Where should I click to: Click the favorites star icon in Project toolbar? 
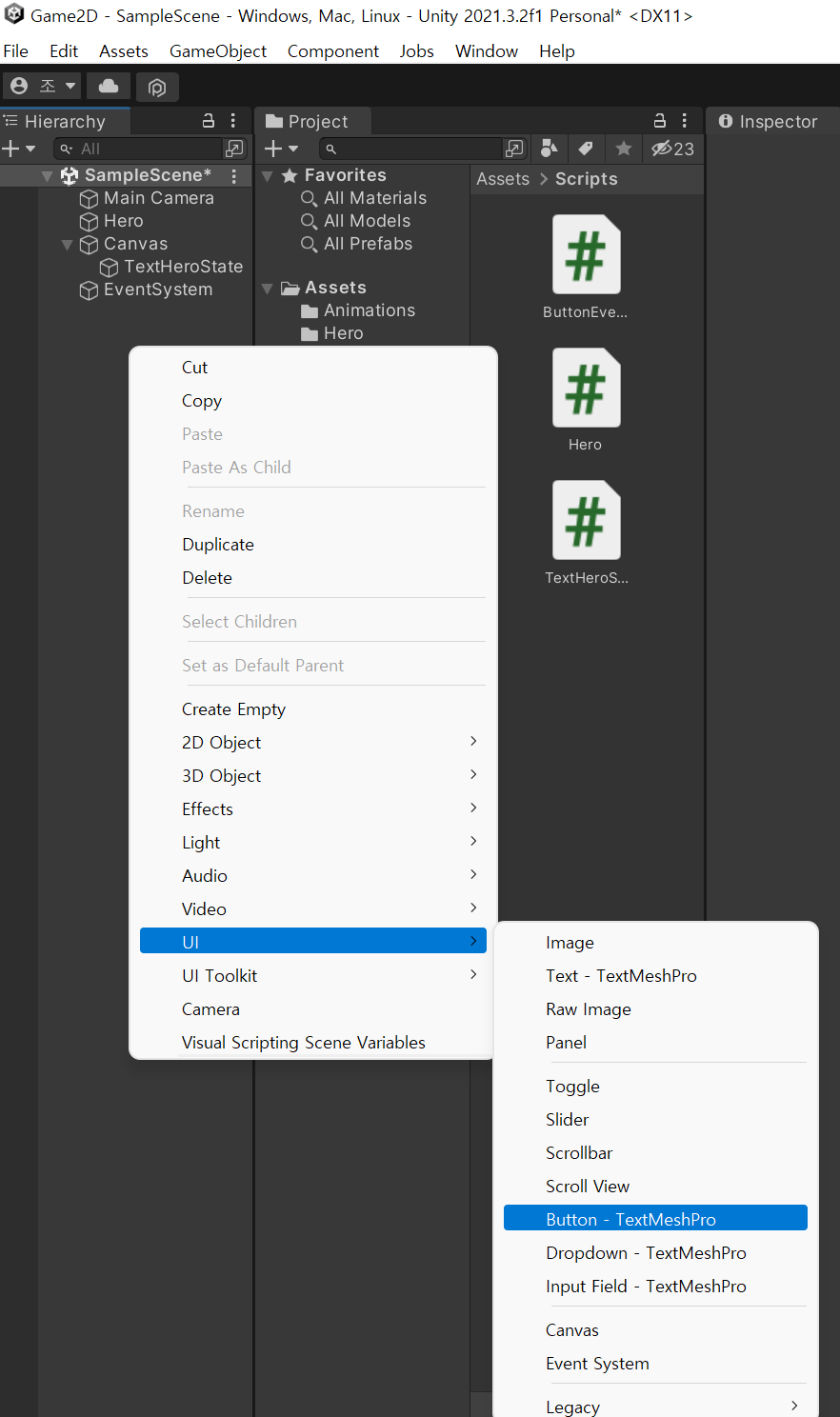(x=624, y=149)
